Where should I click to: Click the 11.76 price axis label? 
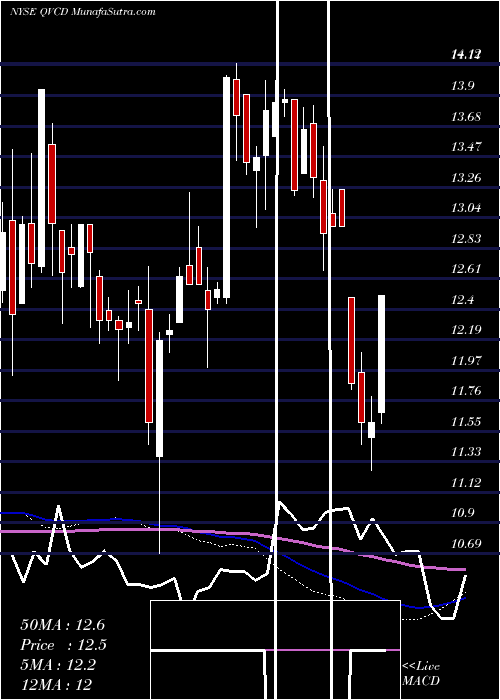466,391
